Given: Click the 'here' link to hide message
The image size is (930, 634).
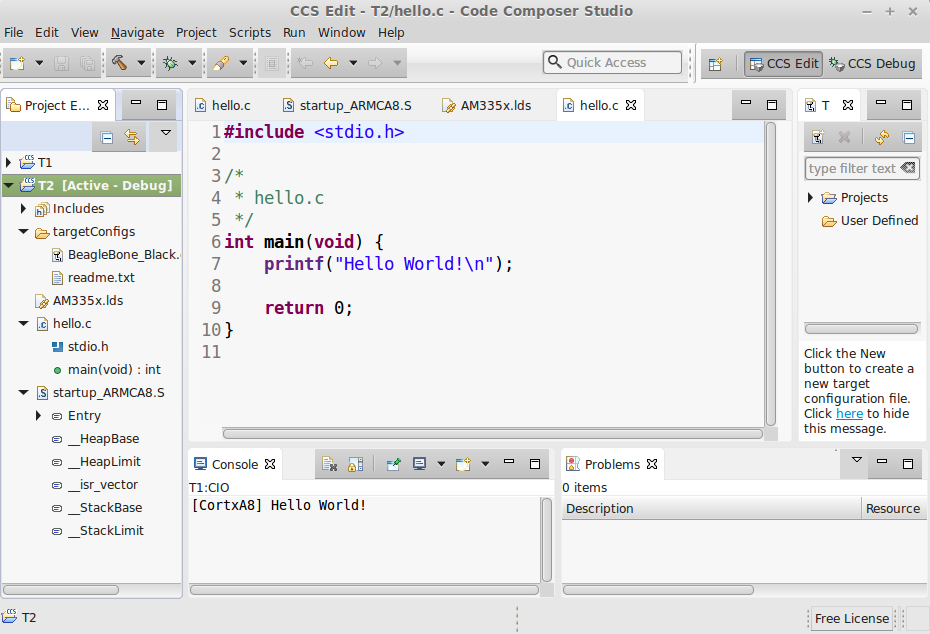Looking at the screenshot, I should tap(849, 413).
